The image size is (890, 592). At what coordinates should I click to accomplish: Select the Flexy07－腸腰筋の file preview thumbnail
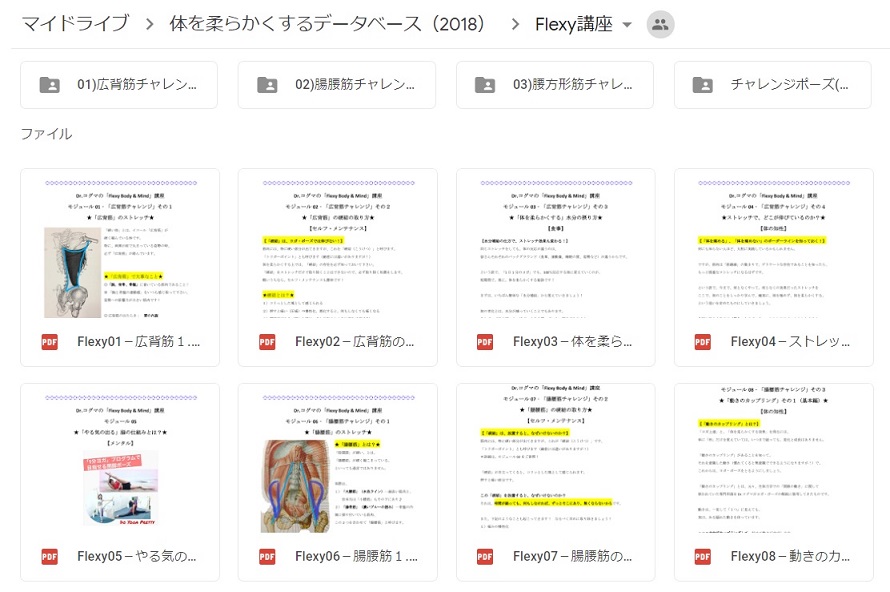[x=556, y=459]
